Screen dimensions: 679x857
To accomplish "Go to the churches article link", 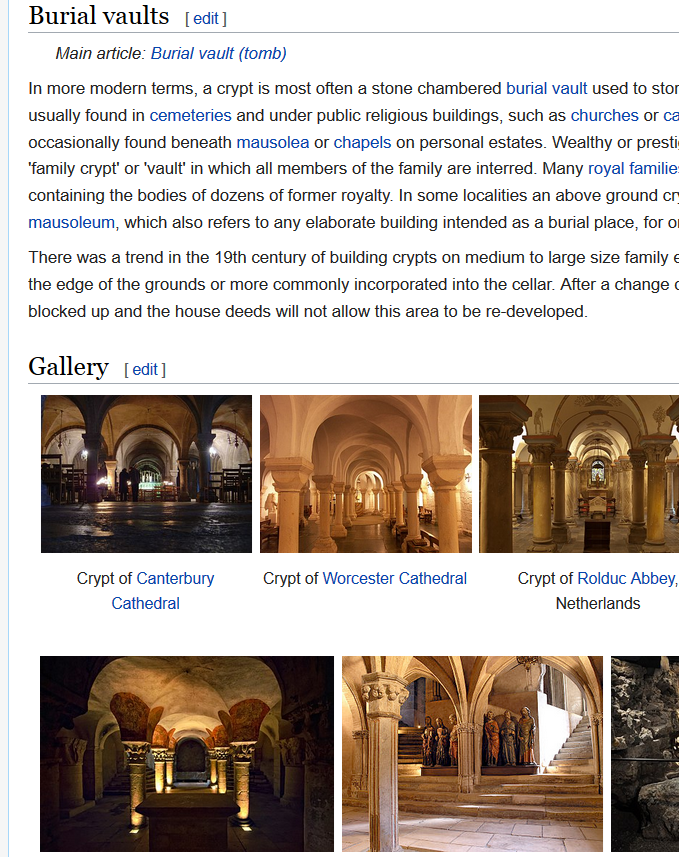I will click(604, 115).
